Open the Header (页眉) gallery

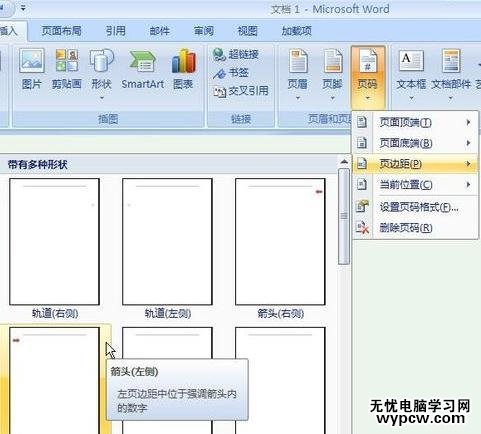click(298, 74)
